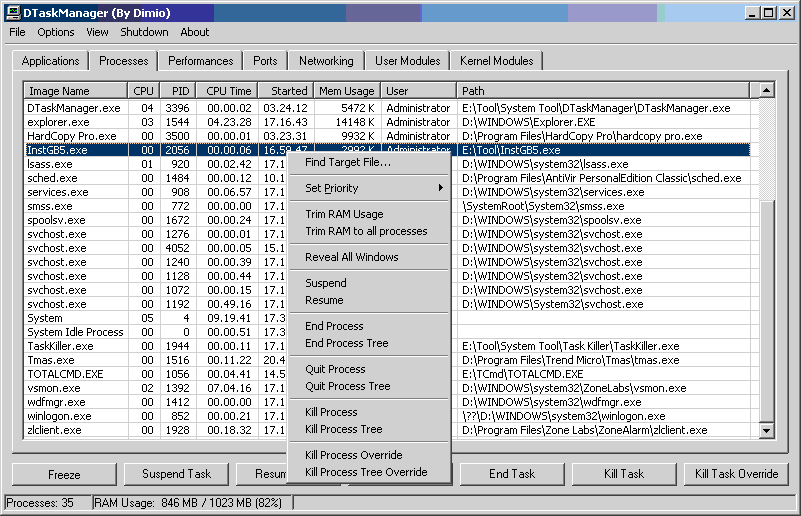Sort processes by Mem Usage column

pos(346,91)
